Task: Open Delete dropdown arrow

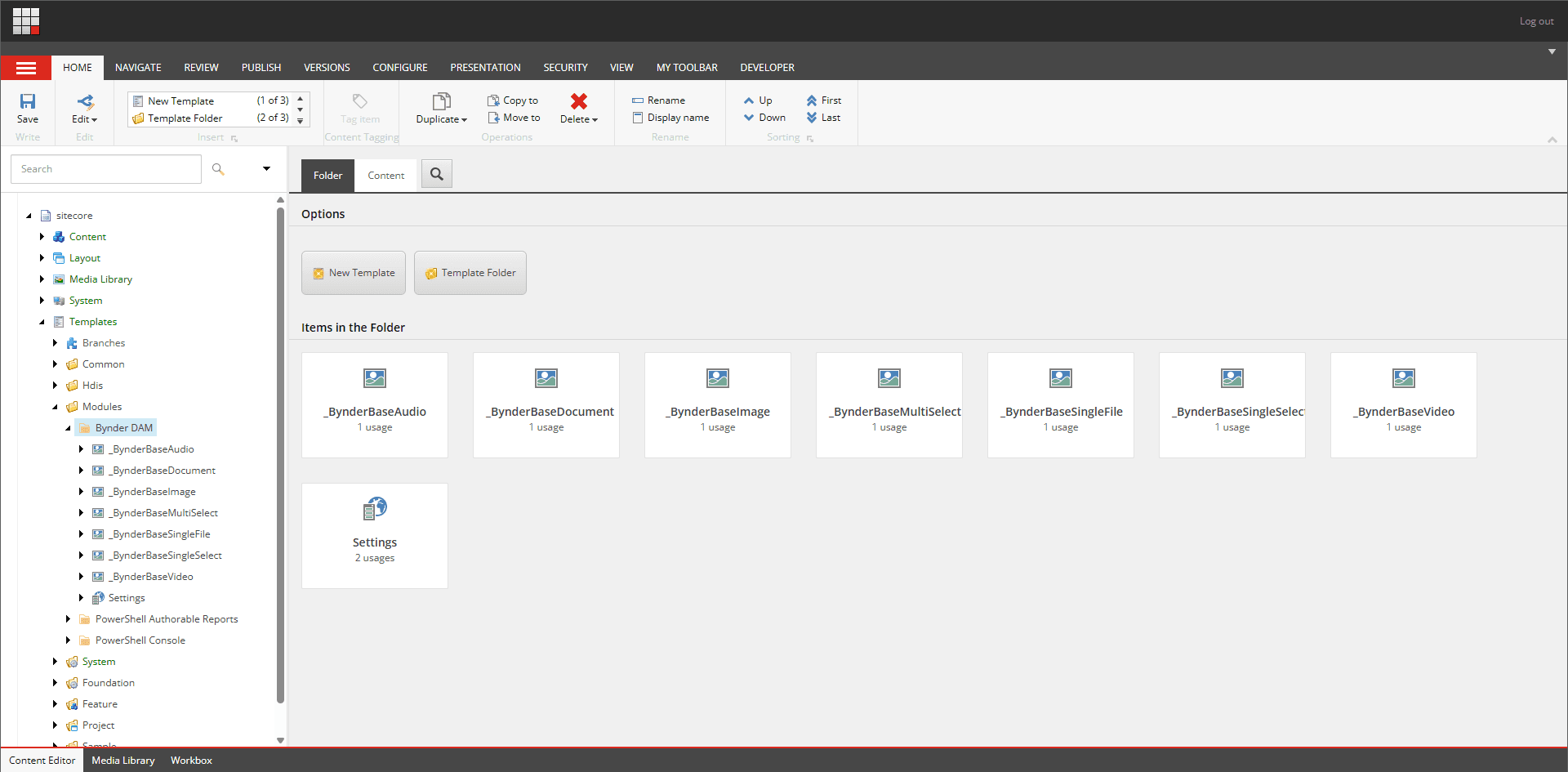Action: point(595,120)
